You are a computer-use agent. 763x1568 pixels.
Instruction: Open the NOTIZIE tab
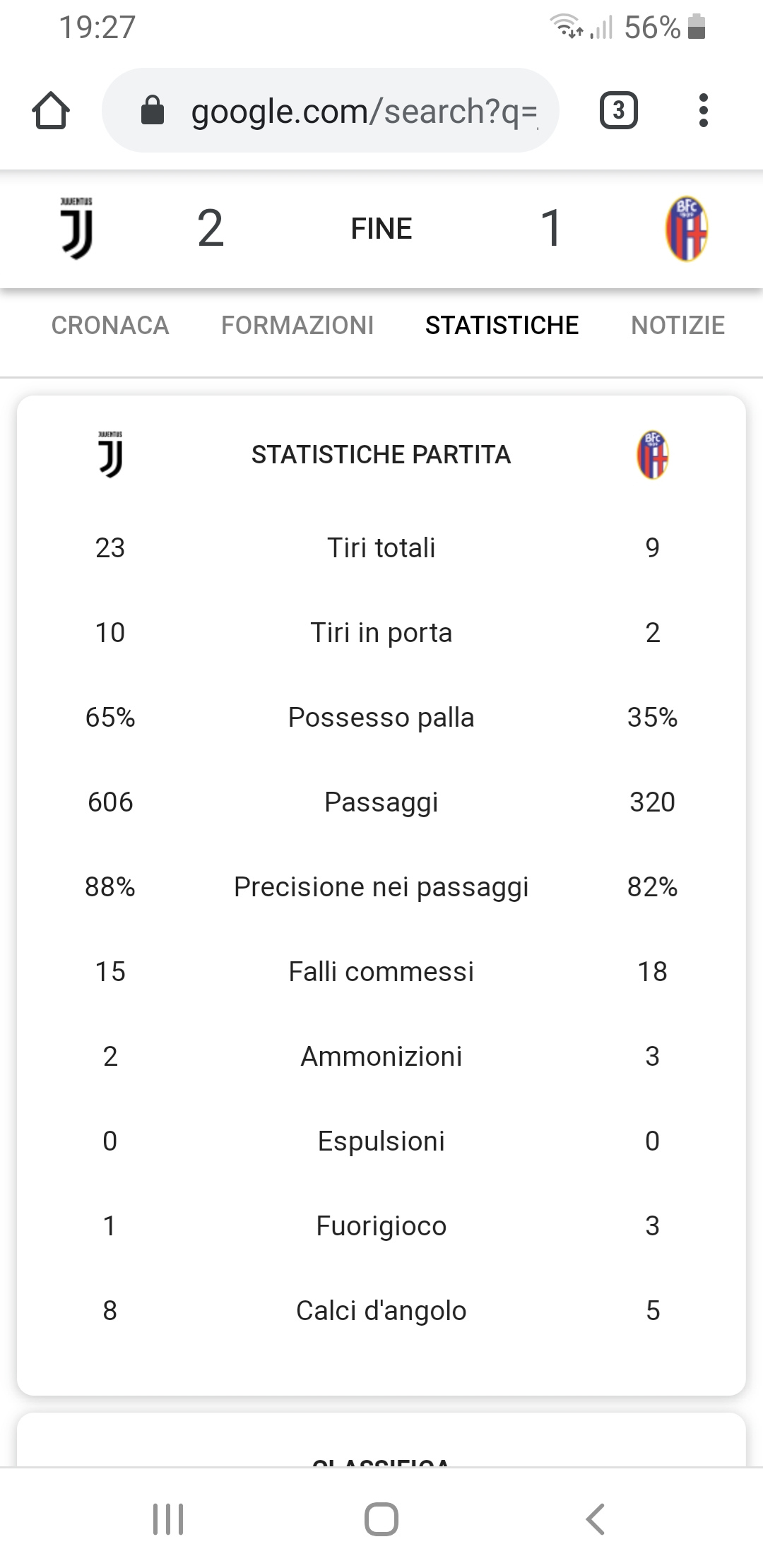point(678,326)
